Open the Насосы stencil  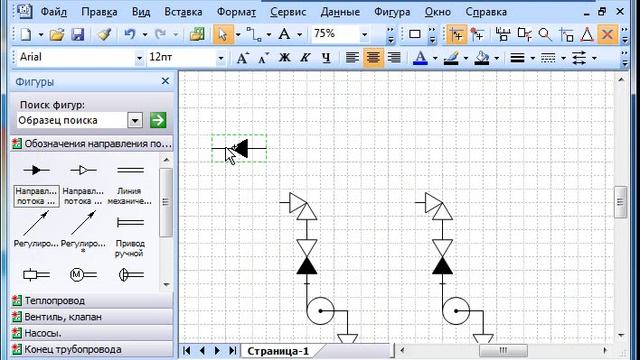point(91,333)
